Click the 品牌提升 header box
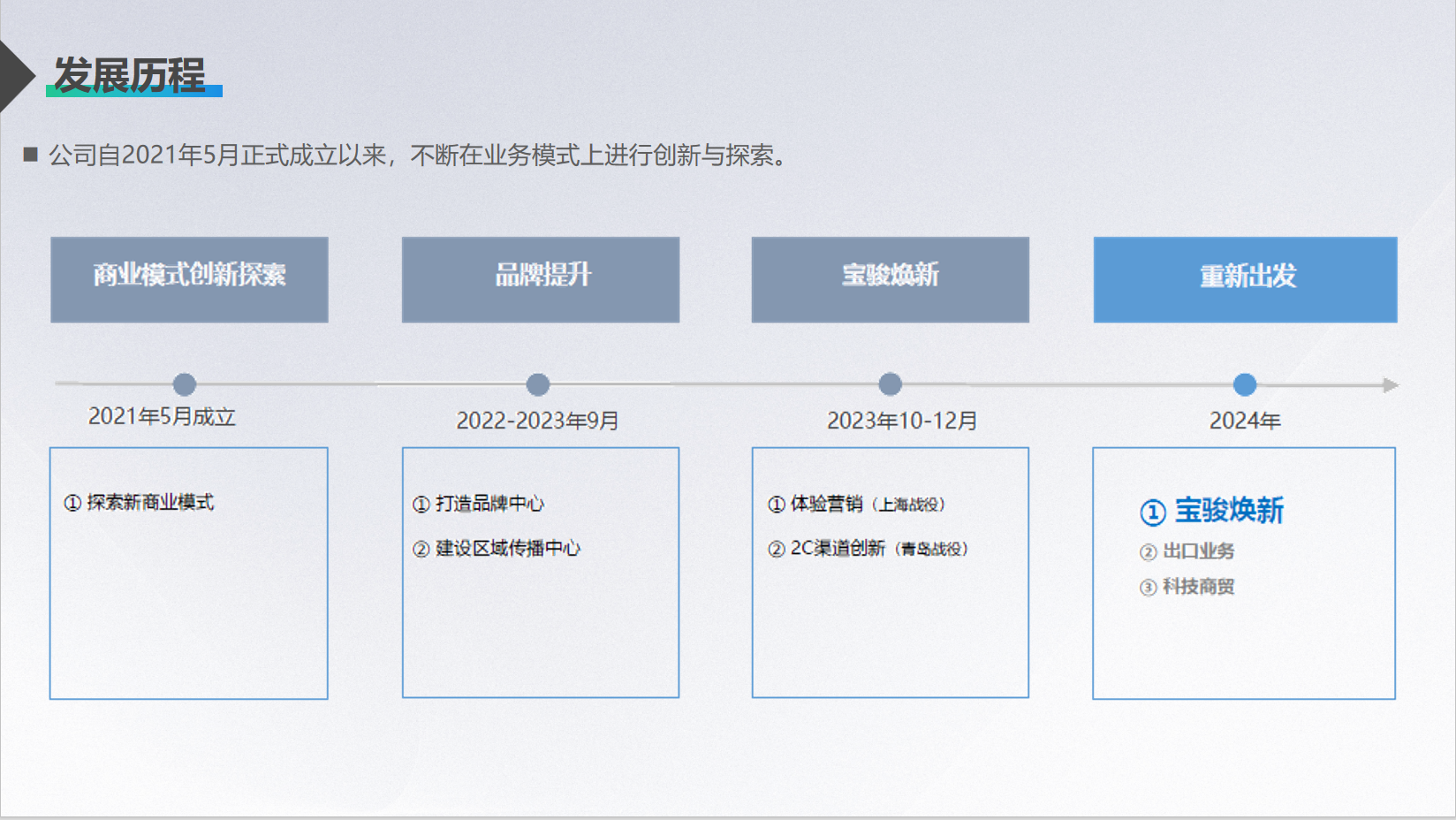The height and width of the screenshot is (820, 1456). point(541,279)
